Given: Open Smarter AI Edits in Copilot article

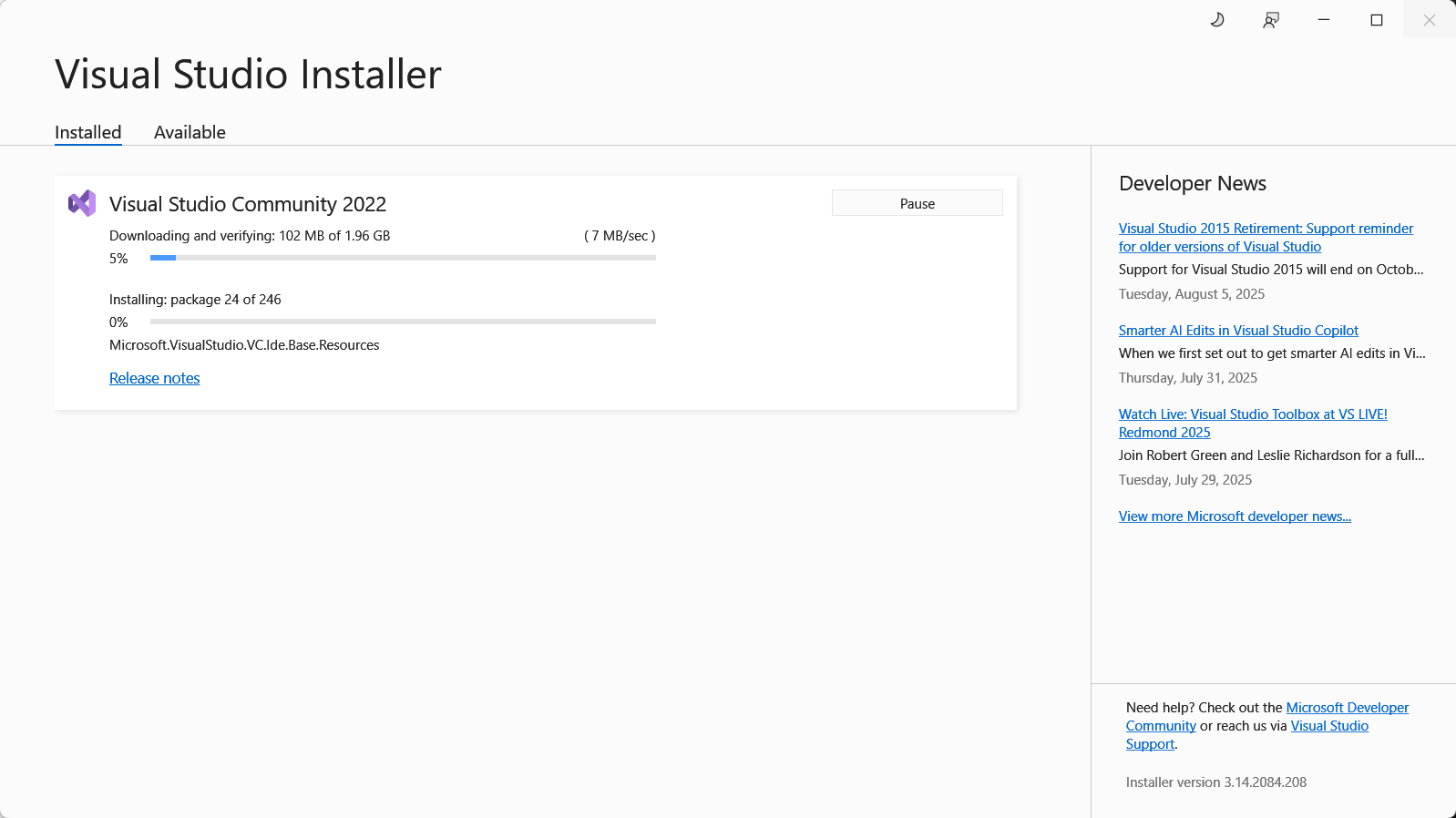Looking at the screenshot, I should point(1238,331).
